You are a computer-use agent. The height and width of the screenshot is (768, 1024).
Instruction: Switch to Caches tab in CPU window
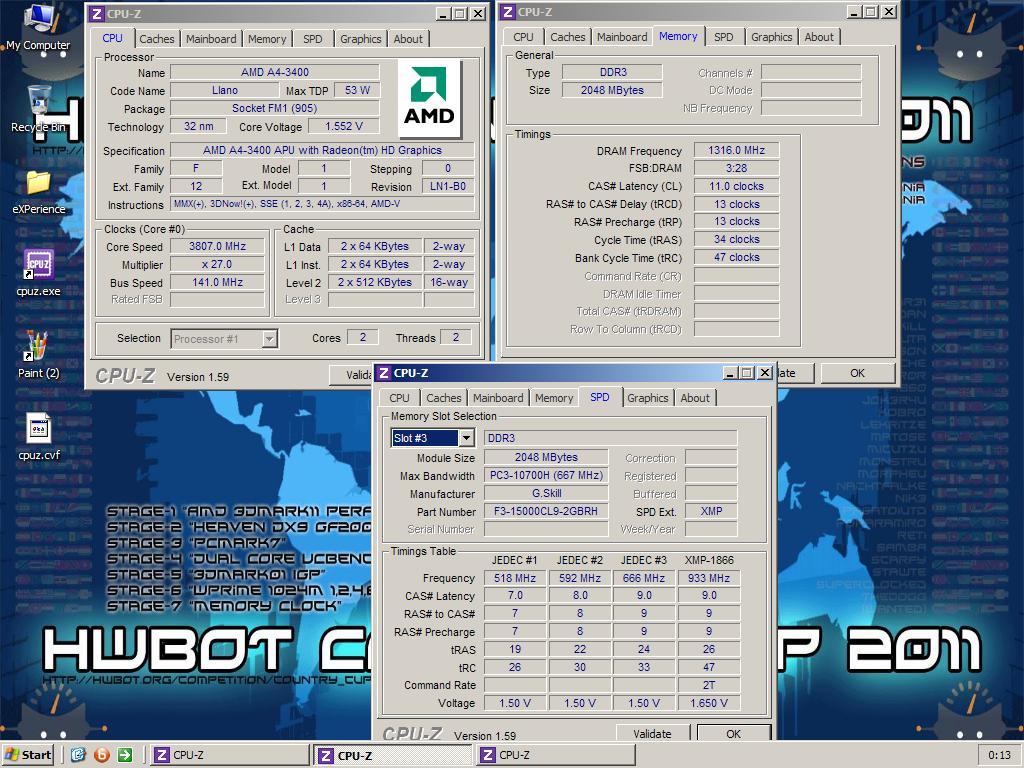[157, 39]
